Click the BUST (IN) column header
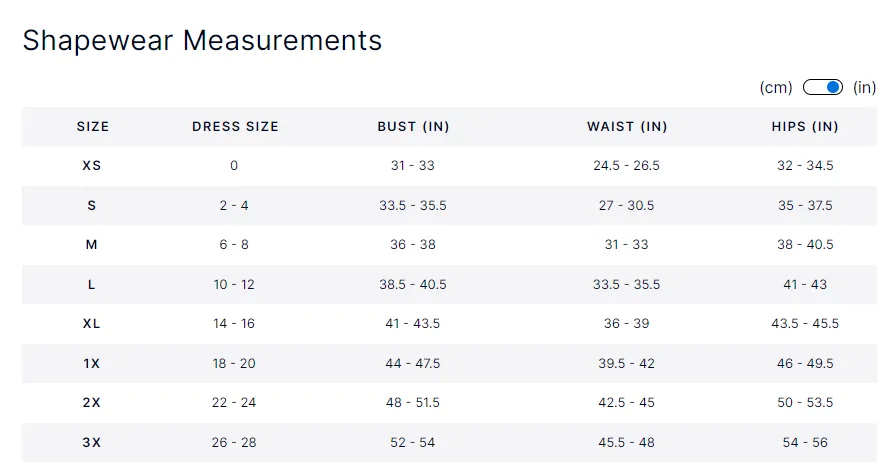 pyautogui.click(x=414, y=127)
